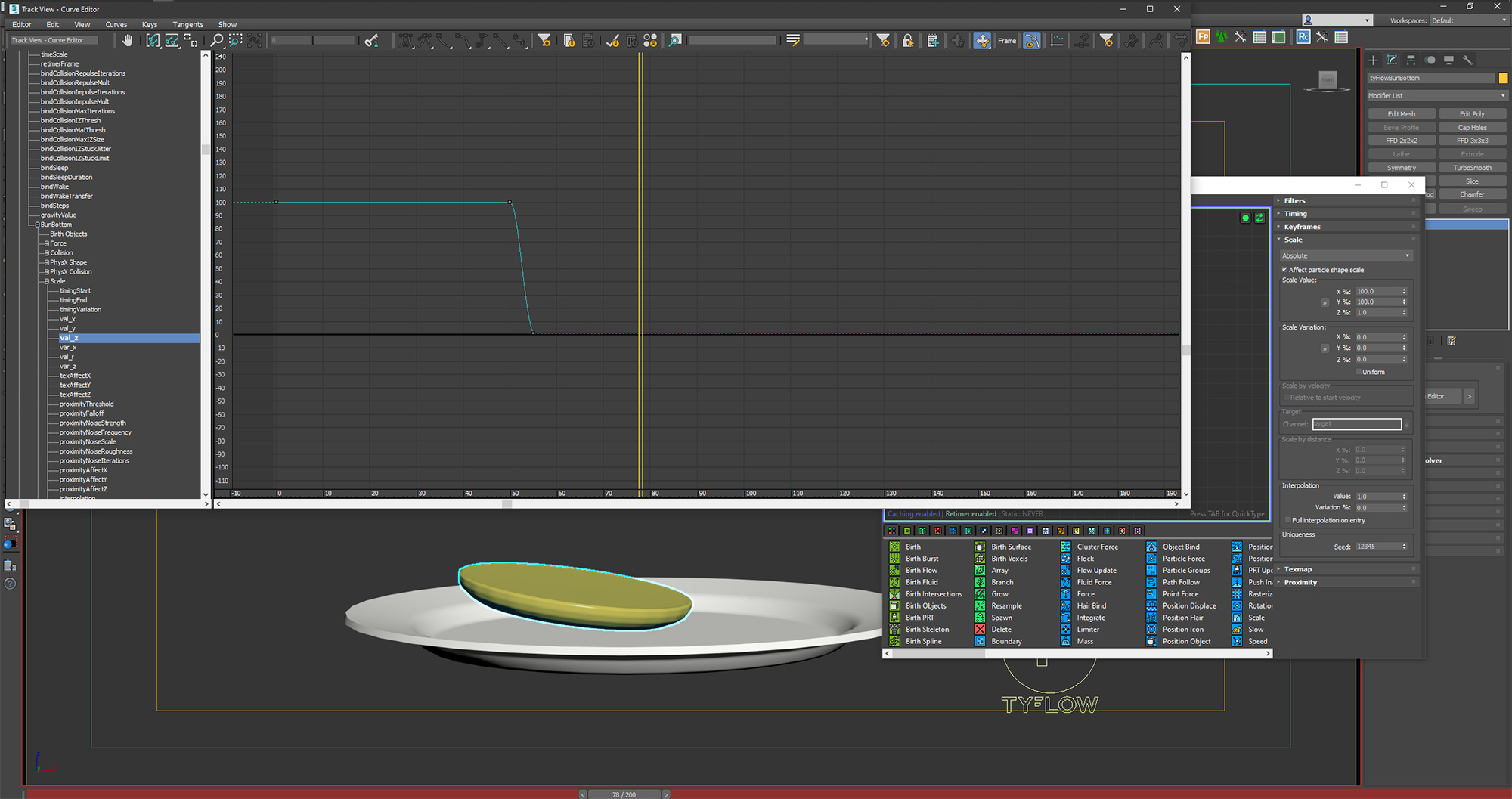This screenshot has width=1512, height=799.
Task: Expand the Texmap rollout
Action: [1298, 569]
